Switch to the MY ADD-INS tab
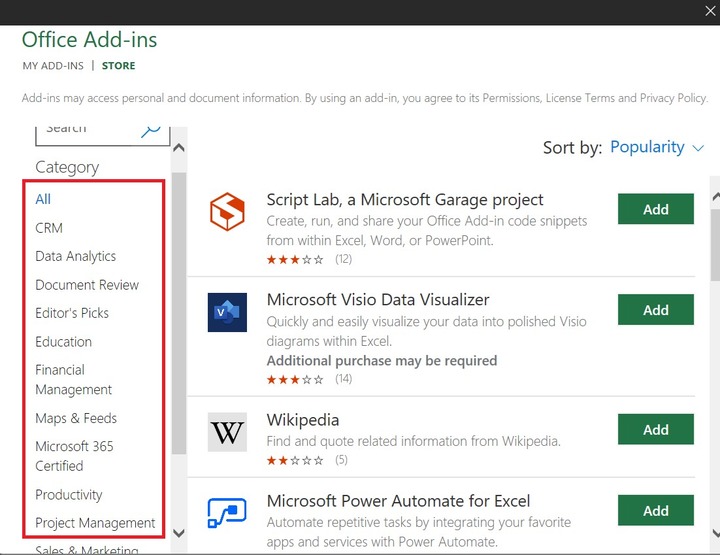720x555 pixels. tap(53, 66)
